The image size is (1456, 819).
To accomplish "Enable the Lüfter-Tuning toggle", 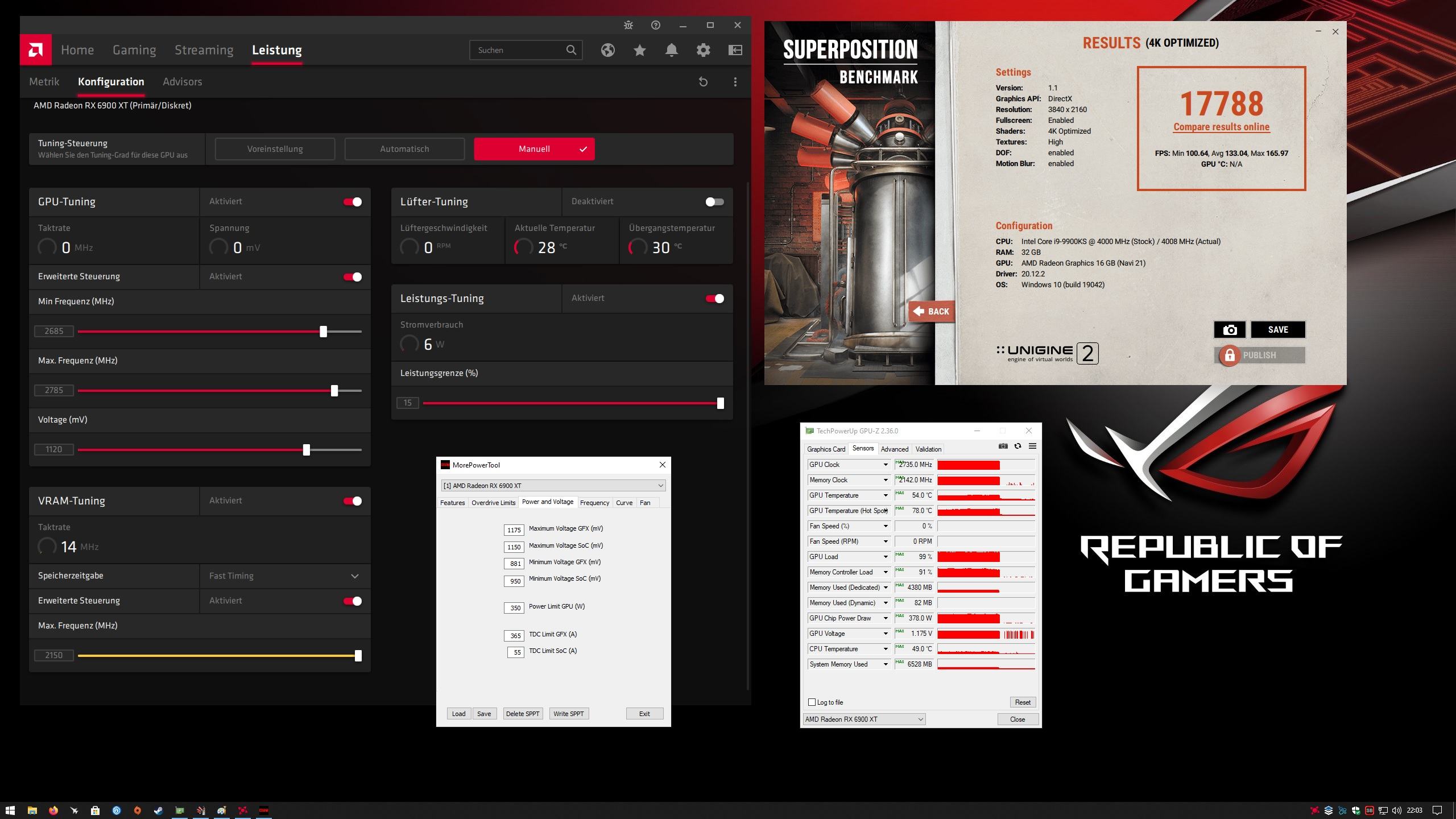I will click(714, 202).
